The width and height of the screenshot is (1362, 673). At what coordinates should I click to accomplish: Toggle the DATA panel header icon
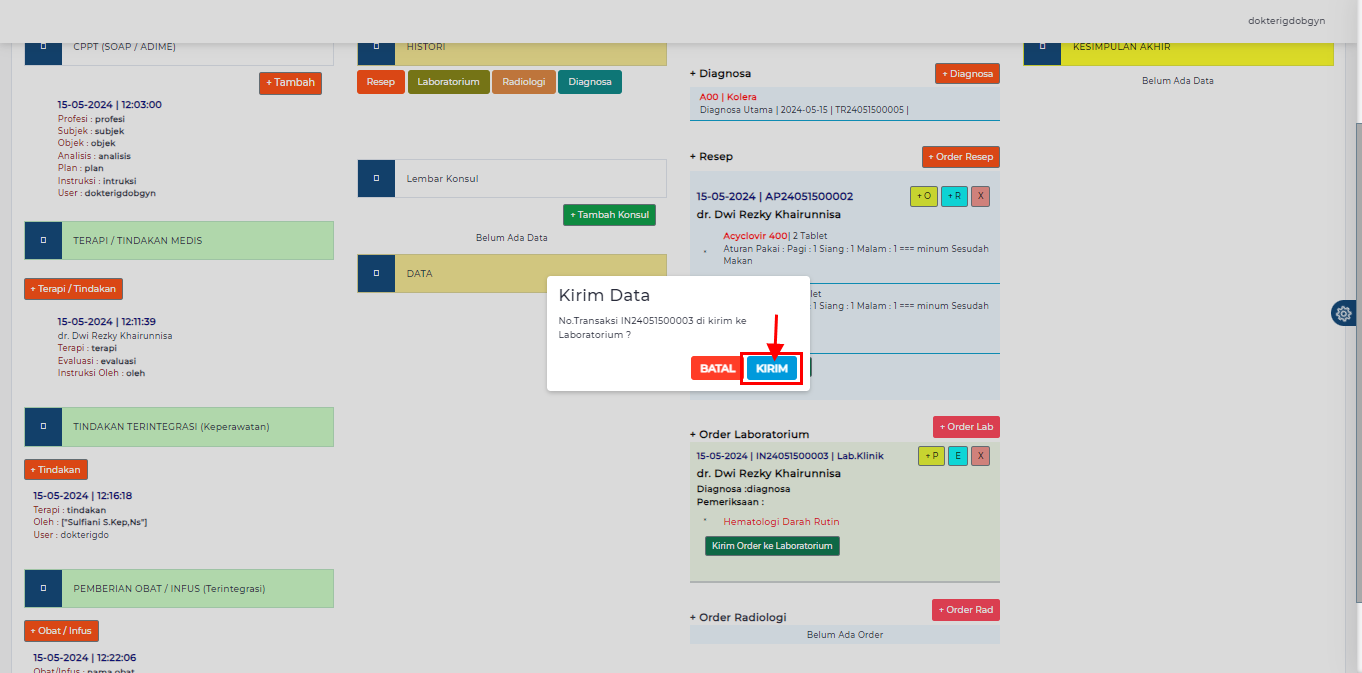(x=376, y=273)
